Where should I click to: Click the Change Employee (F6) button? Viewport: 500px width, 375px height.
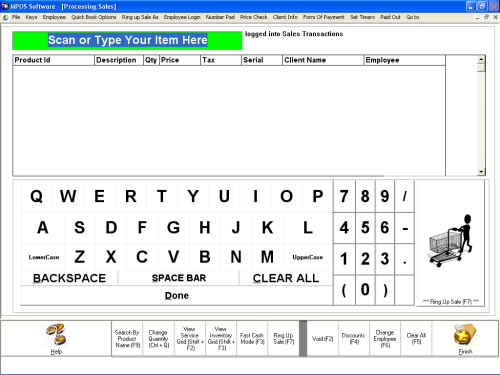[x=385, y=339]
